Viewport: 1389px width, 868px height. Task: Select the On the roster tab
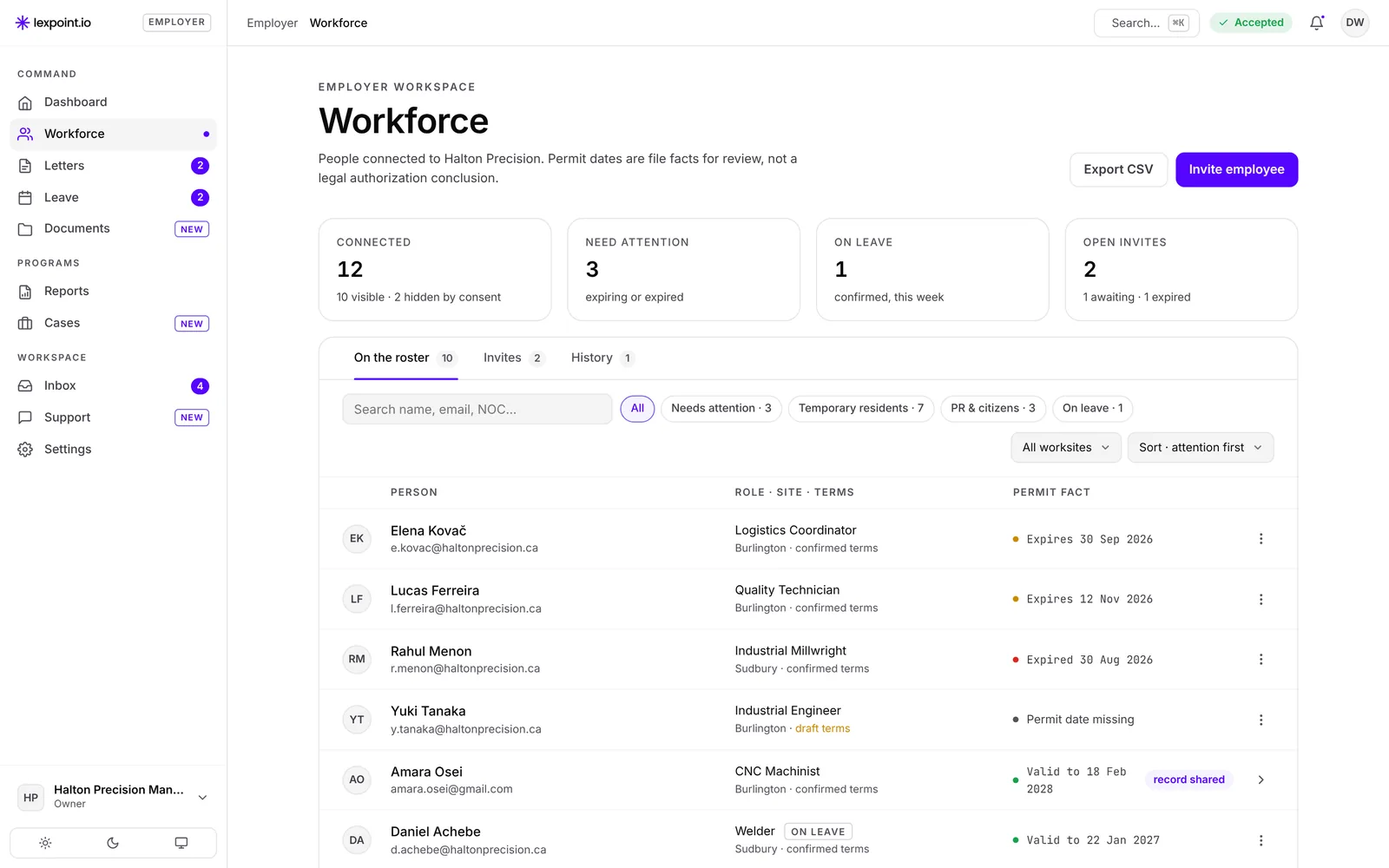coord(405,358)
